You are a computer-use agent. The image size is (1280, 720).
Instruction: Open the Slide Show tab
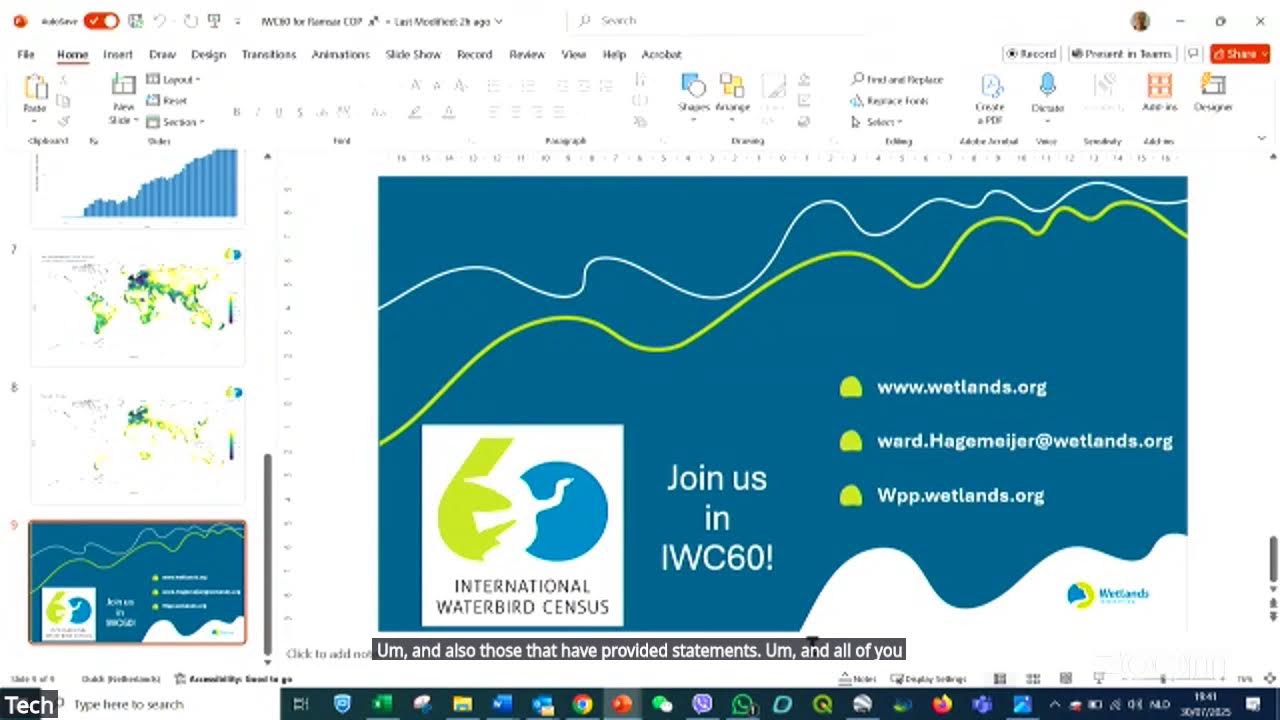[413, 54]
